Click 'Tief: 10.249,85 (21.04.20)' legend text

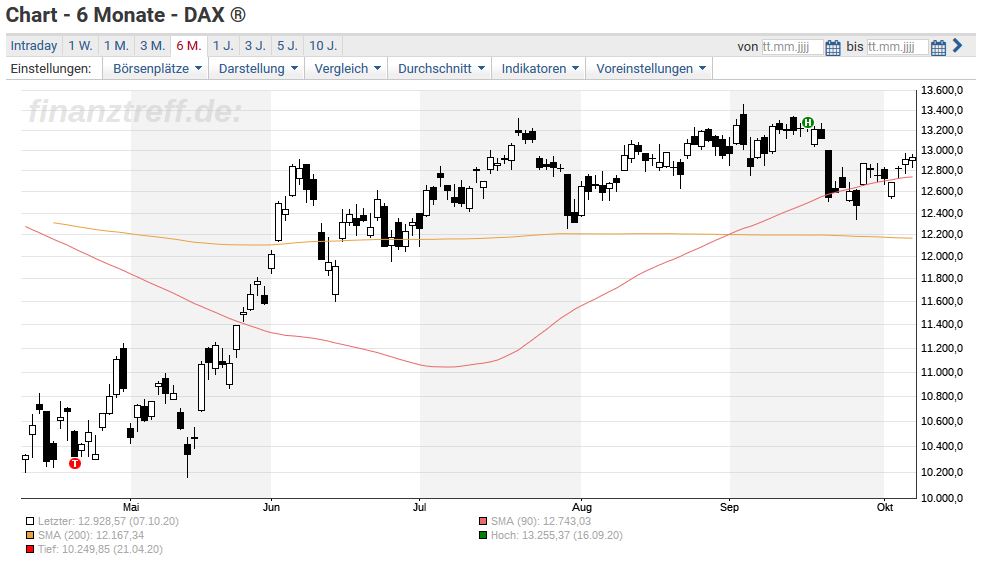(x=100, y=549)
